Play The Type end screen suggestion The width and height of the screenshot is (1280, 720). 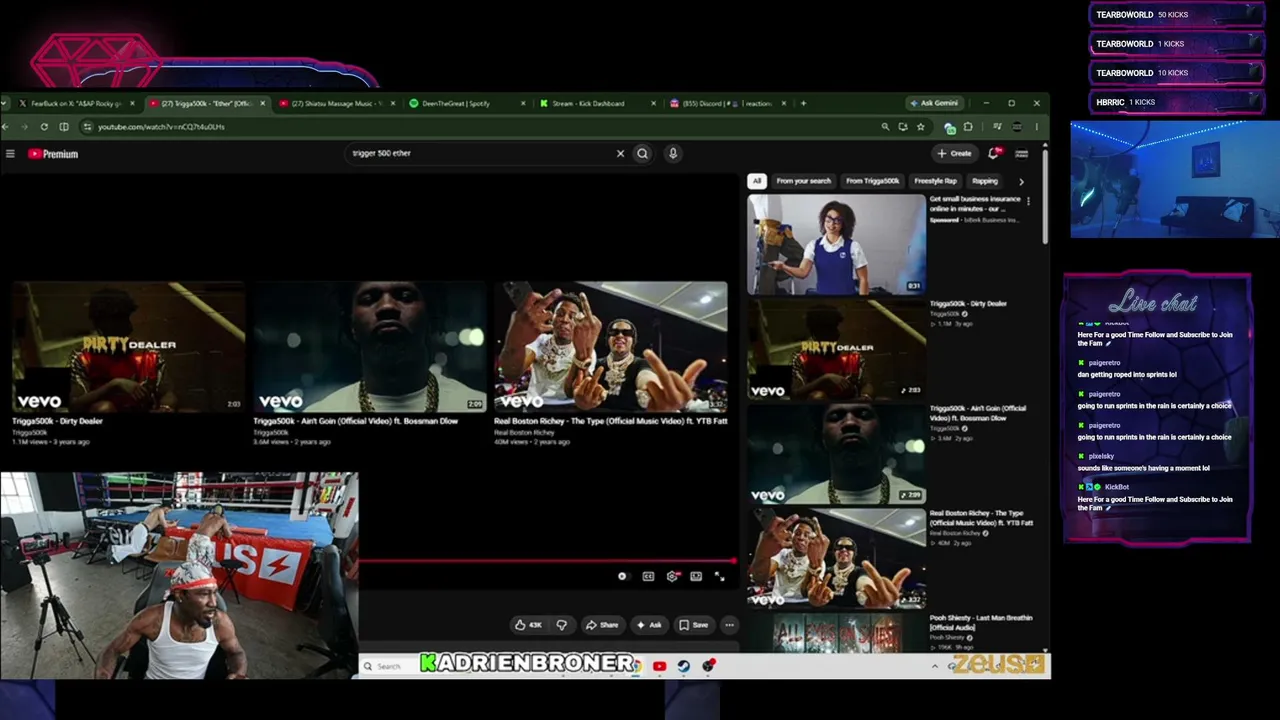click(x=611, y=346)
